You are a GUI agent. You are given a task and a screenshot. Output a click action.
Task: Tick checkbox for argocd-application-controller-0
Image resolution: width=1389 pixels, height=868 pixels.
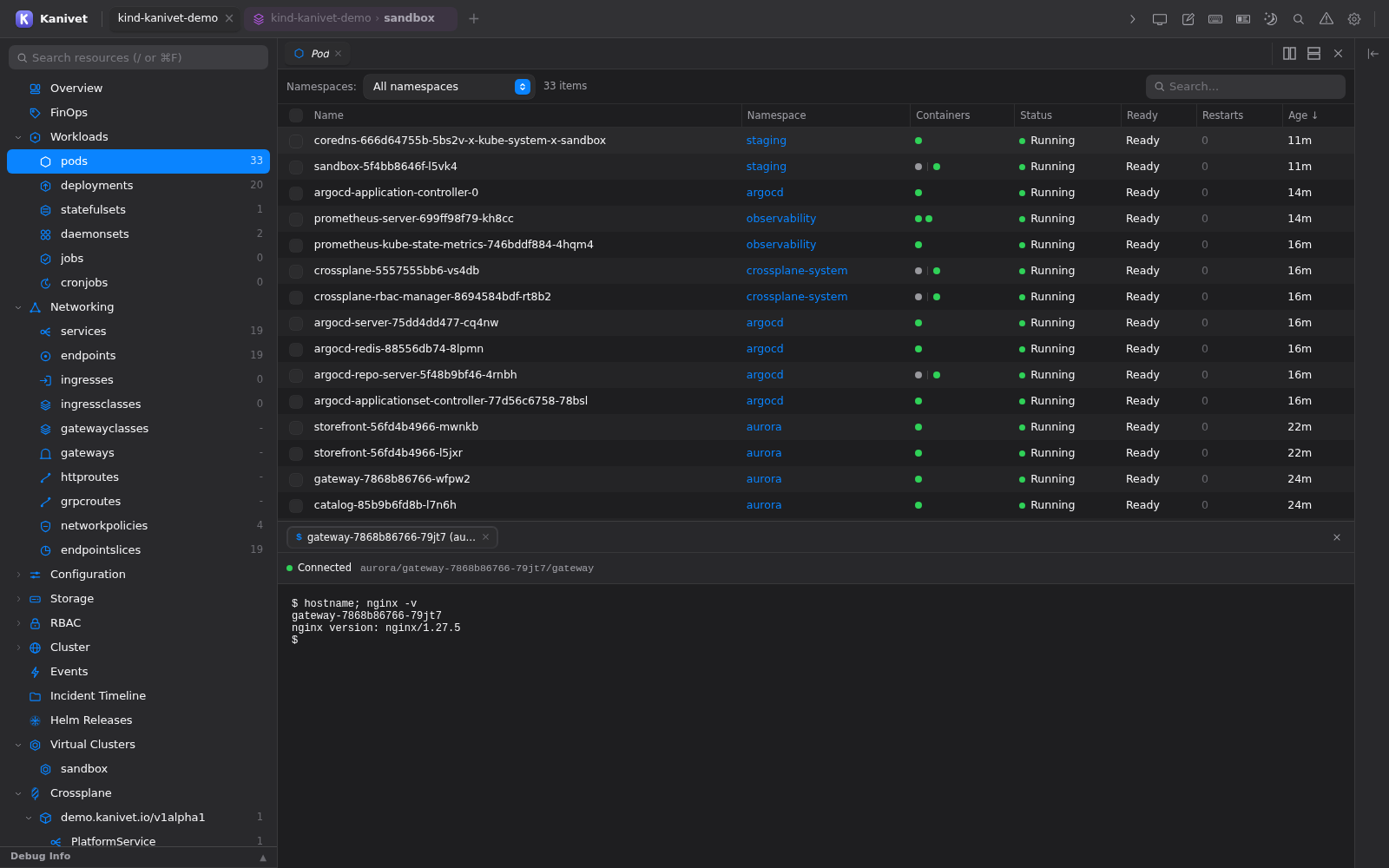[x=296, y=193]
